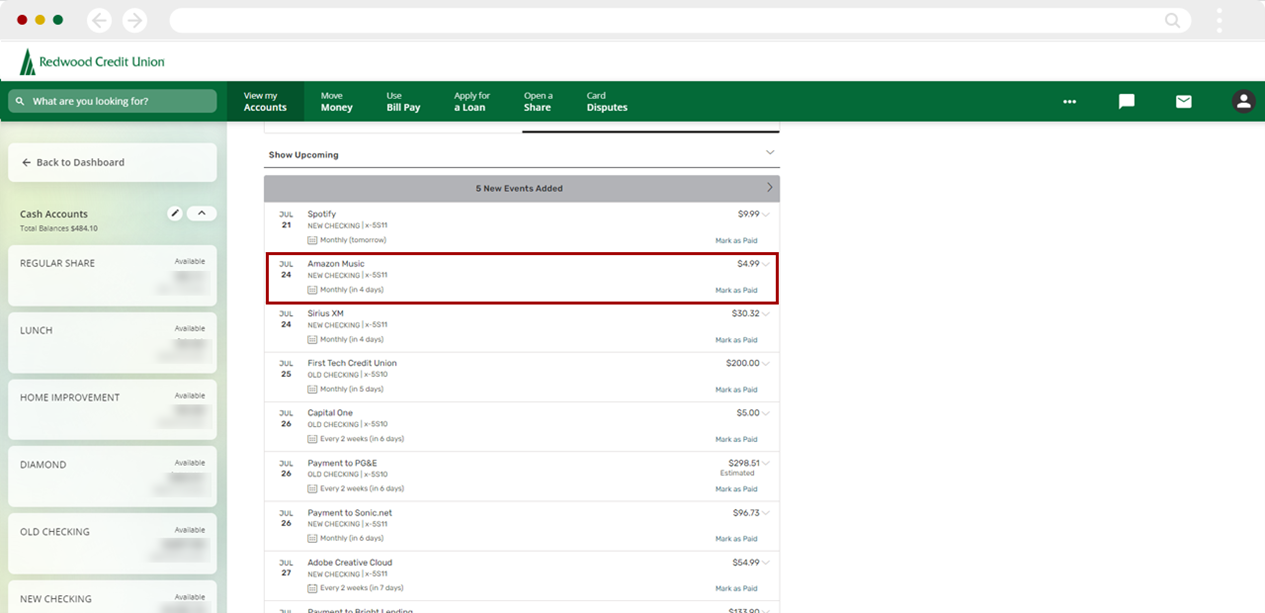Go back using the browser back arrow
This screenshot has height=613, width=1265.
99,20
